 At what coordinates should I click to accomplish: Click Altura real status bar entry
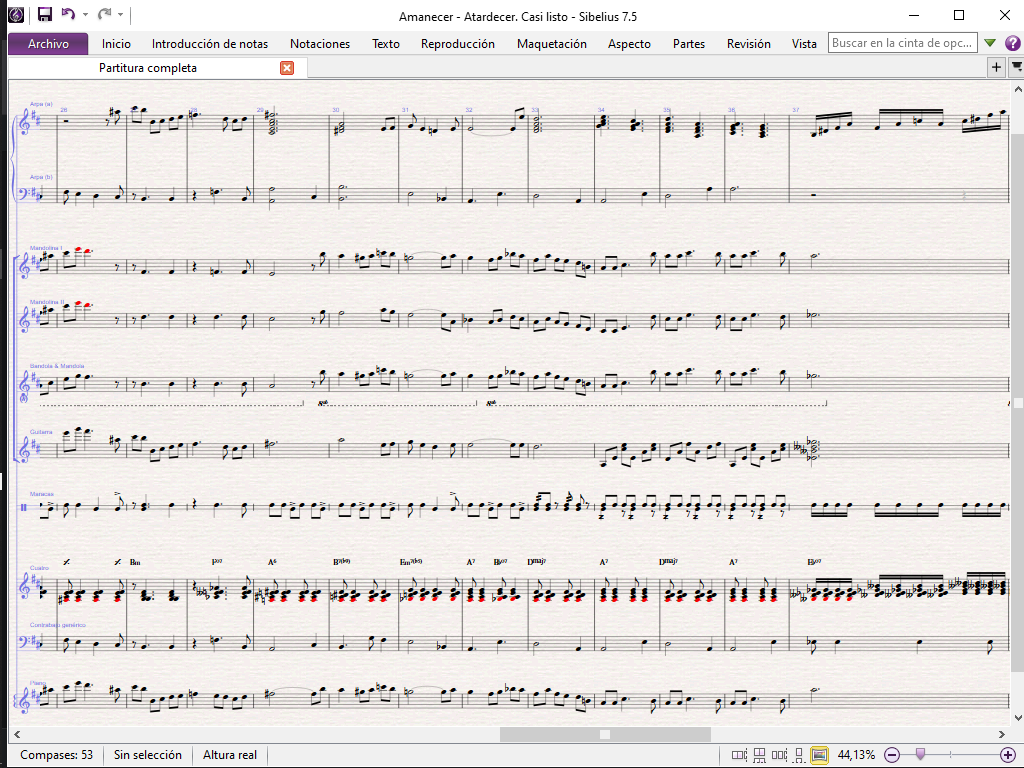[230, 755]
